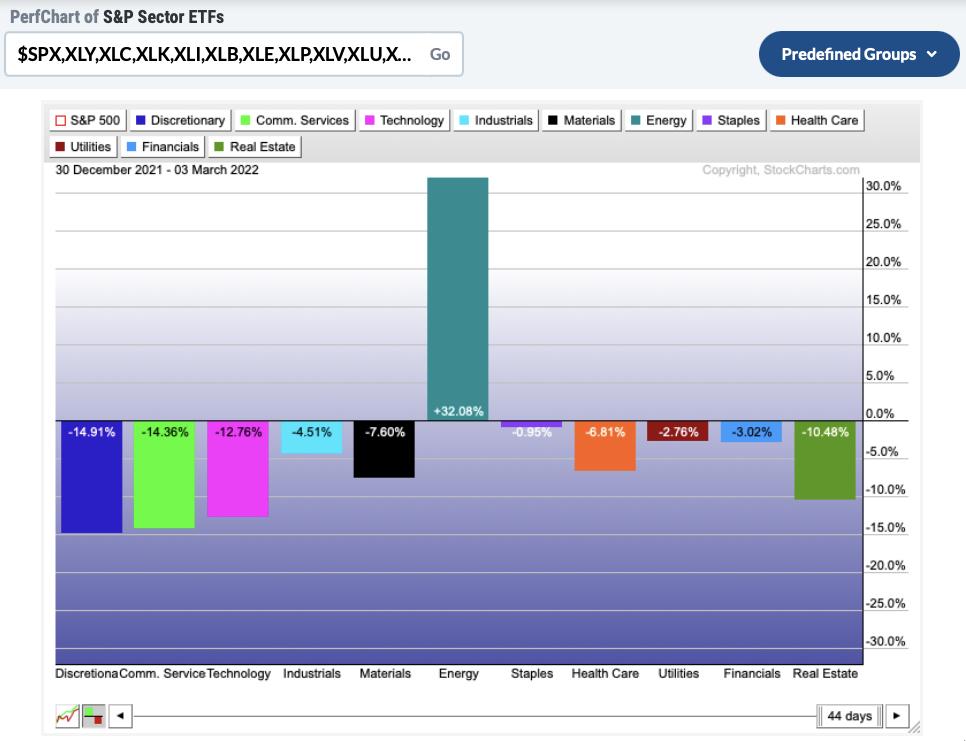This screenshot has height=741, width=966.
Task: Switch to line chart view icon
Action: [x=67, y=716]
